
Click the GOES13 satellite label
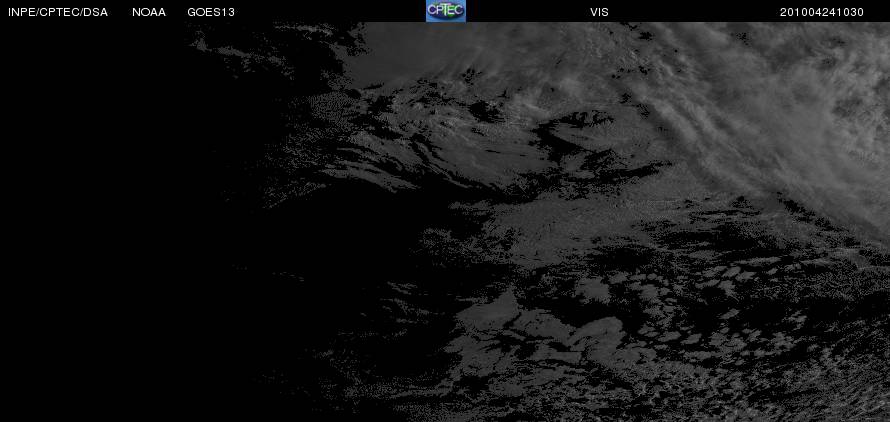[x=211, y=12]
